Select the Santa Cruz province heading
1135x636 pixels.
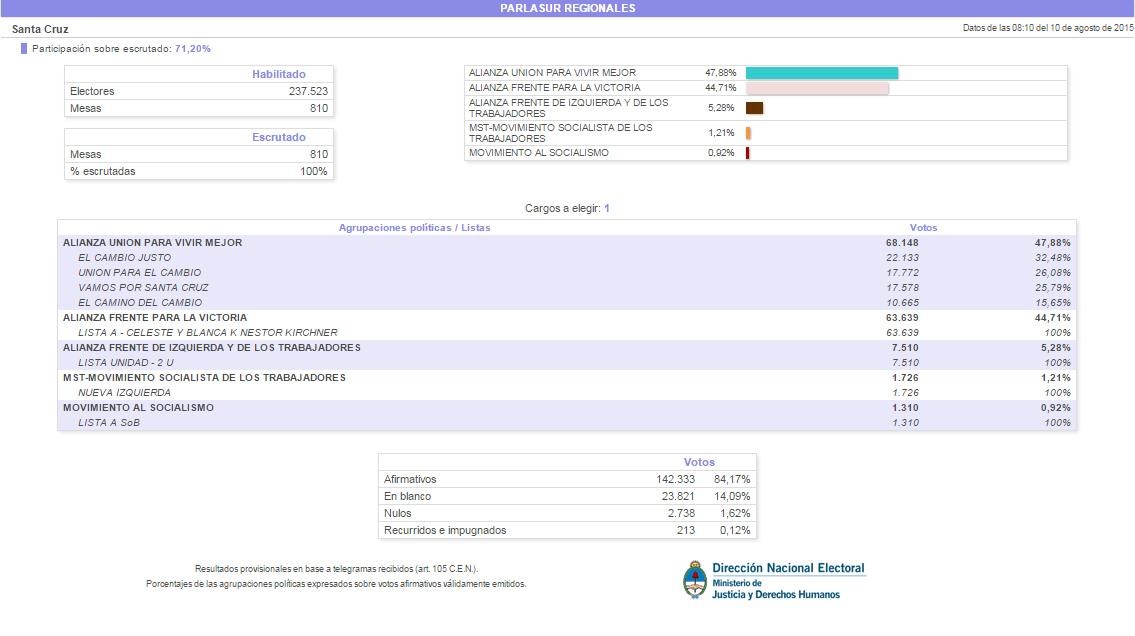click(x=41, y=29)
